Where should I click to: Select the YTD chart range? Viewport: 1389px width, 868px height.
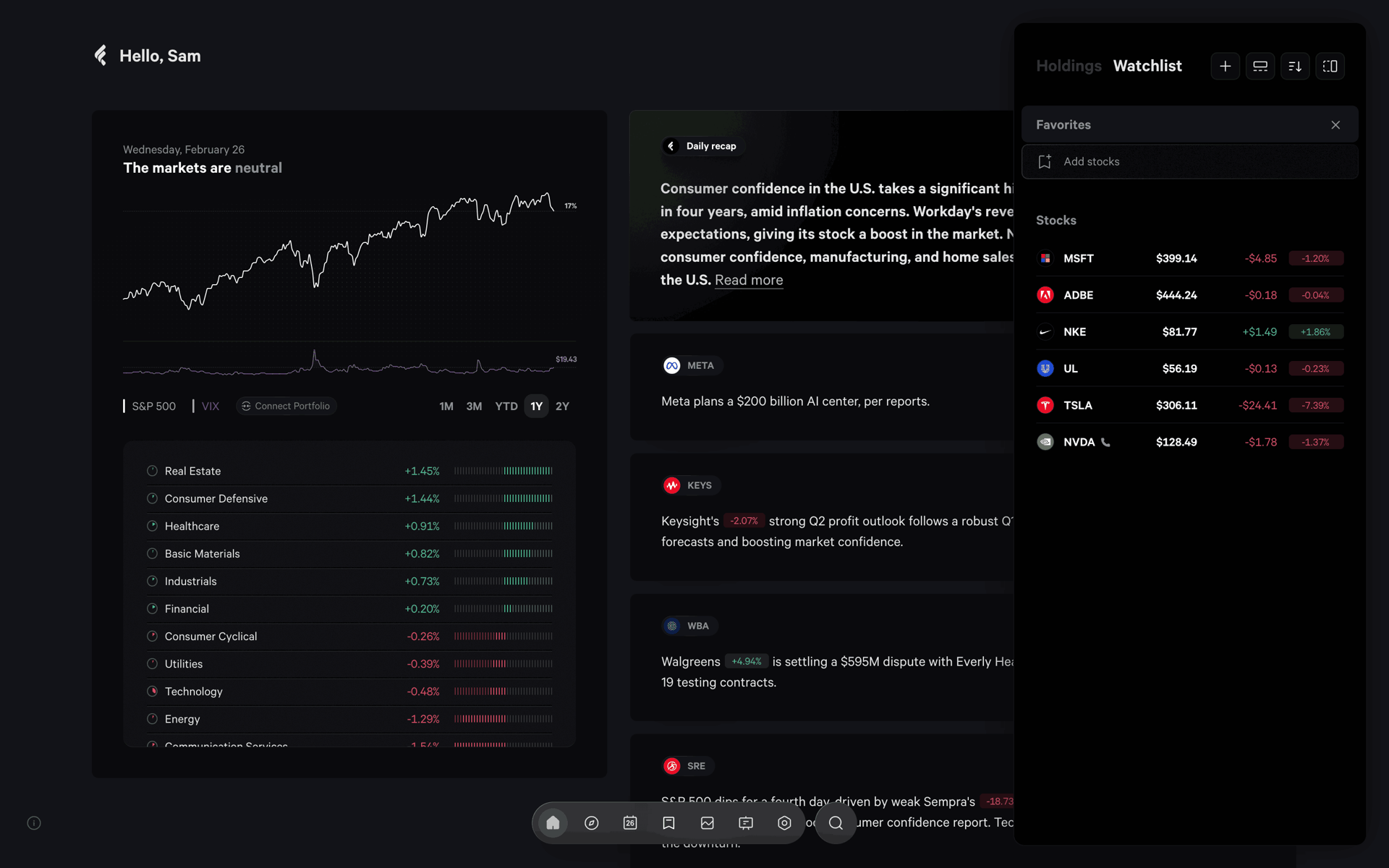click(506, 406)
